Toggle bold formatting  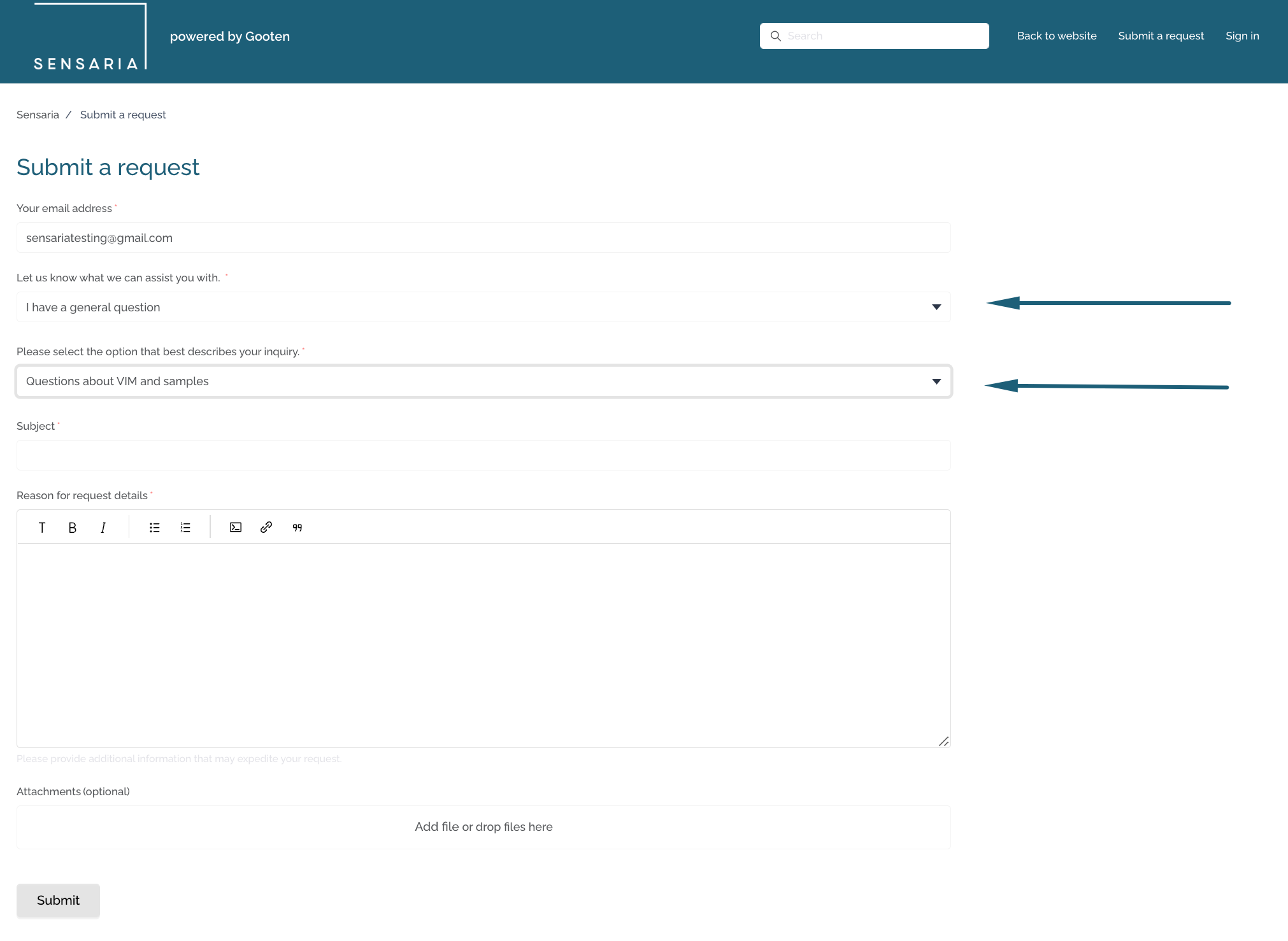click(73, 527)
